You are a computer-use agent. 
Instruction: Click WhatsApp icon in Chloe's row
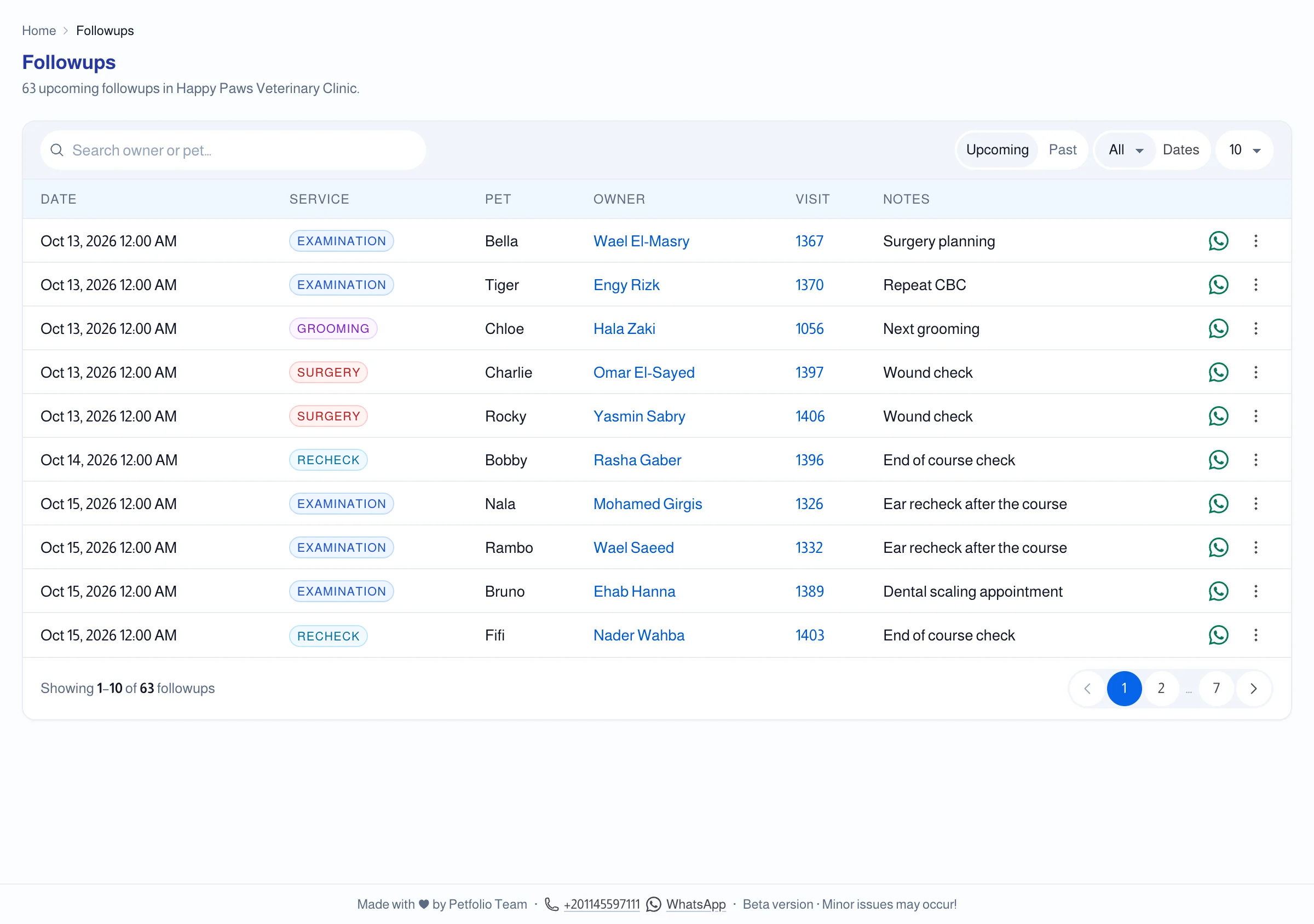(x=1218, y=328)
